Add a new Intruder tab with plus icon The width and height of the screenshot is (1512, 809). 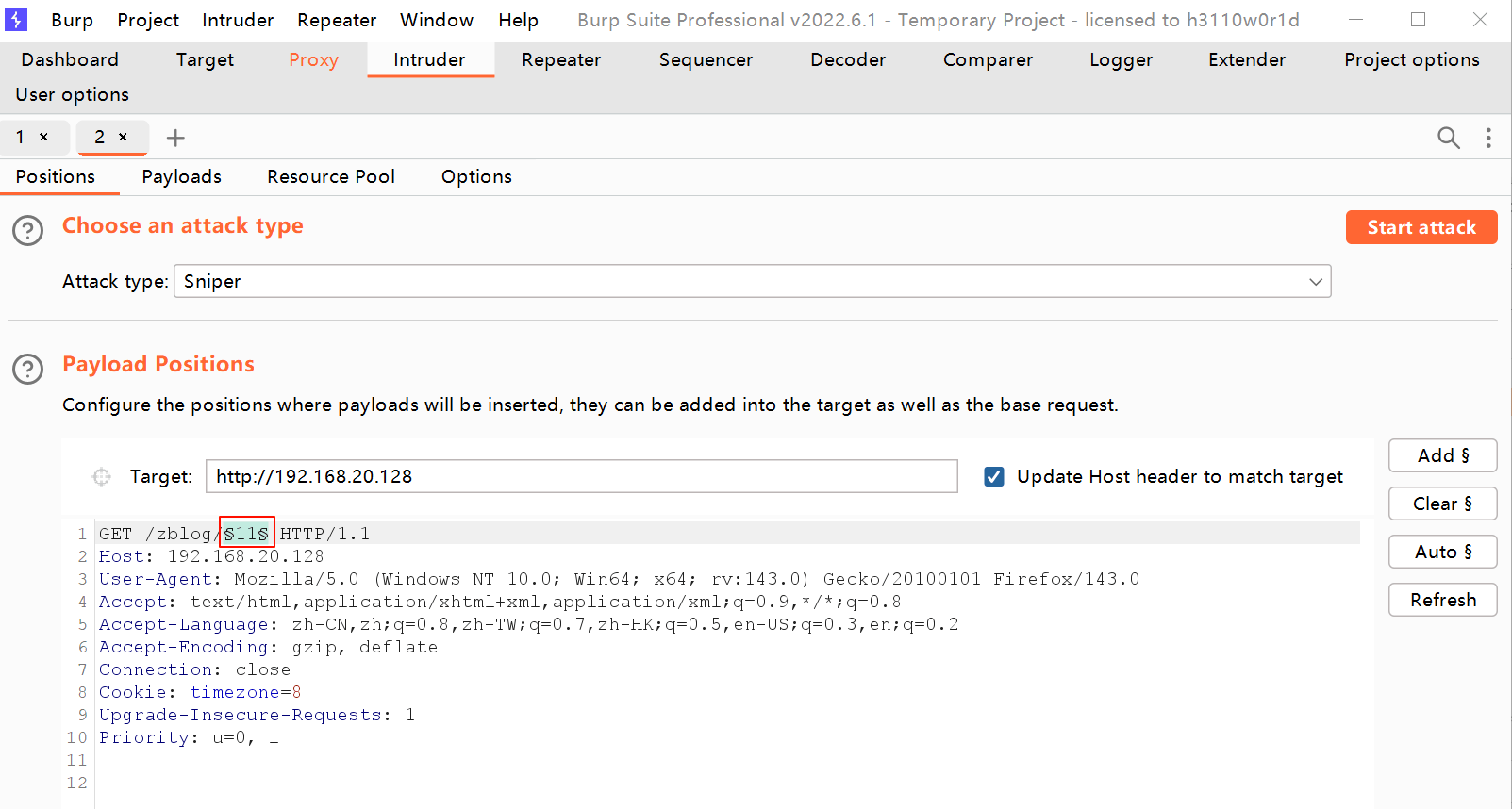pos(175,138)
